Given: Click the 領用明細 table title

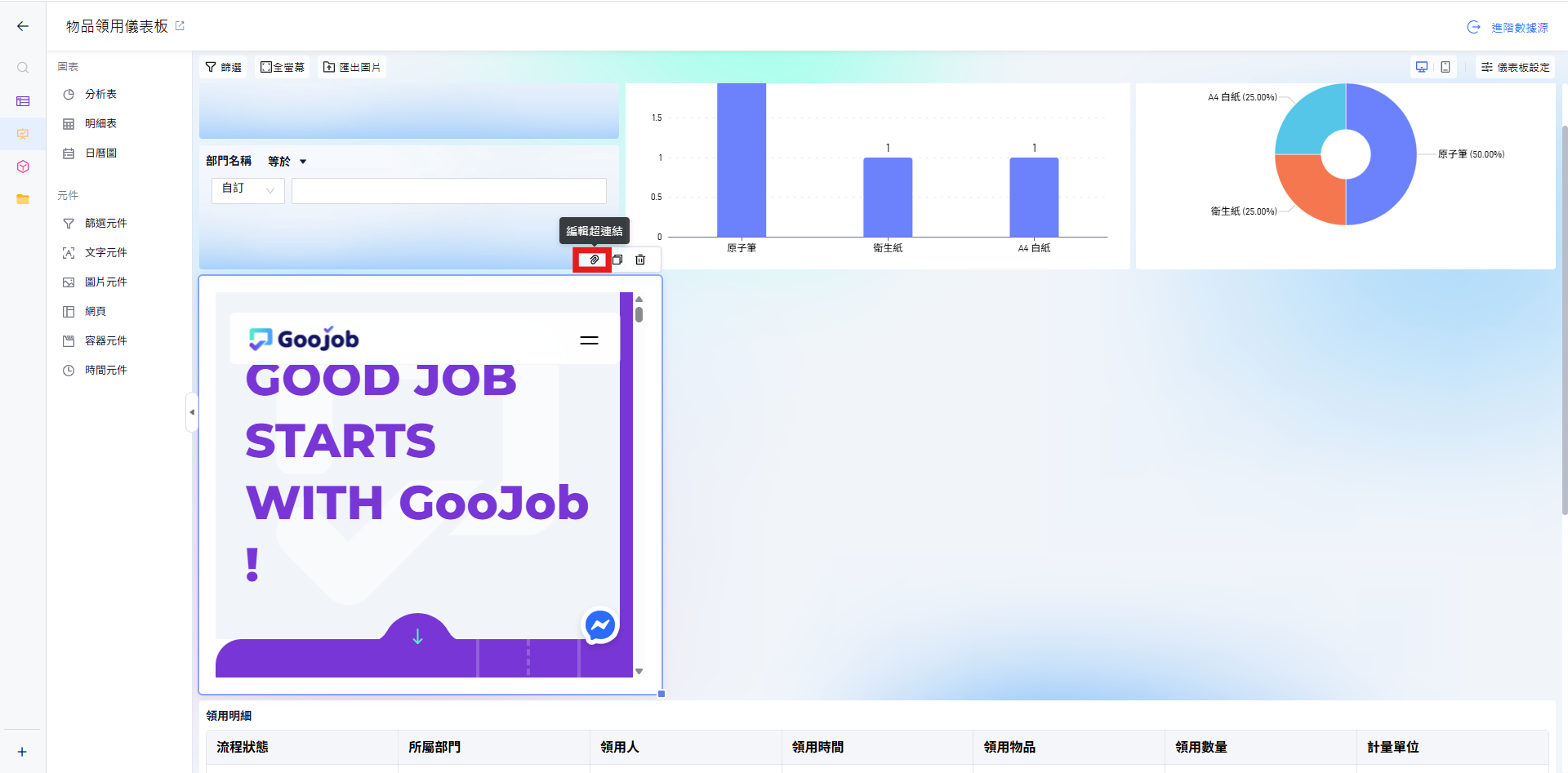Looking at the screenshot, I should click(x=229, y=716).
